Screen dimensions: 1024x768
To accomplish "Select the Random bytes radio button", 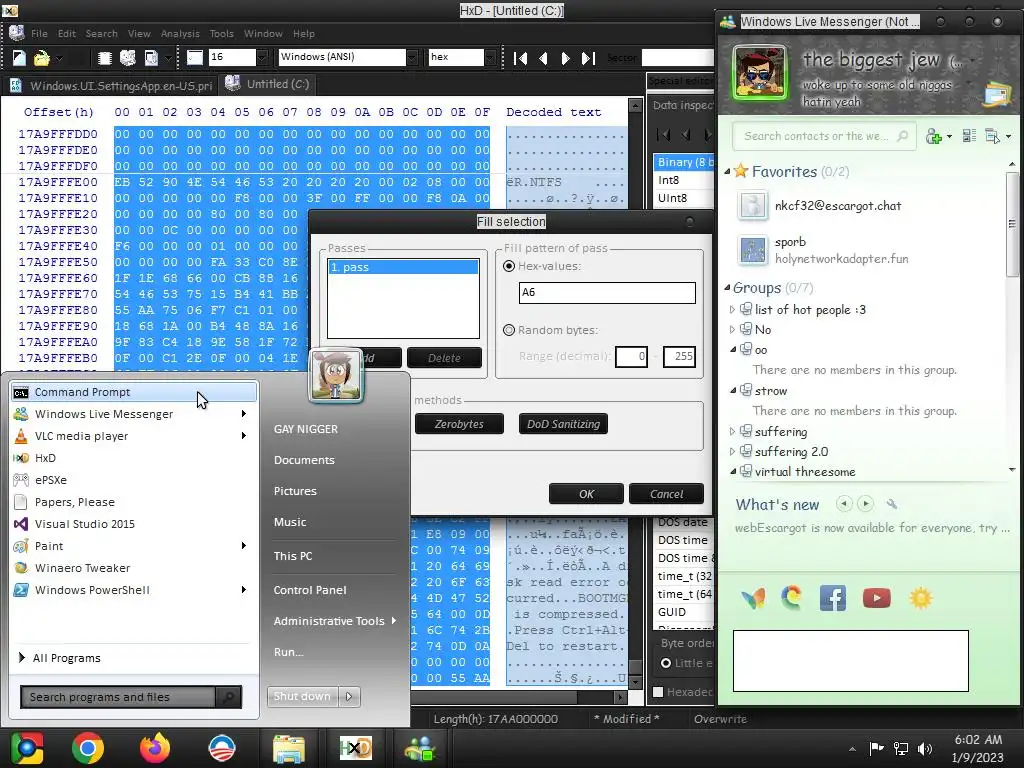I will pos(509,330).
